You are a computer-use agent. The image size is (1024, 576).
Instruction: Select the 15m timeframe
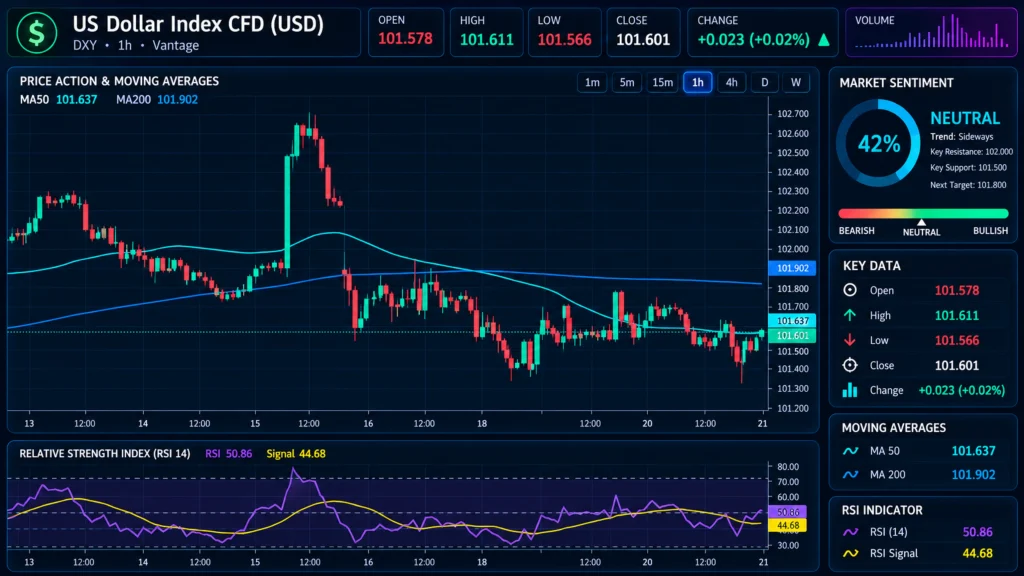662,82
